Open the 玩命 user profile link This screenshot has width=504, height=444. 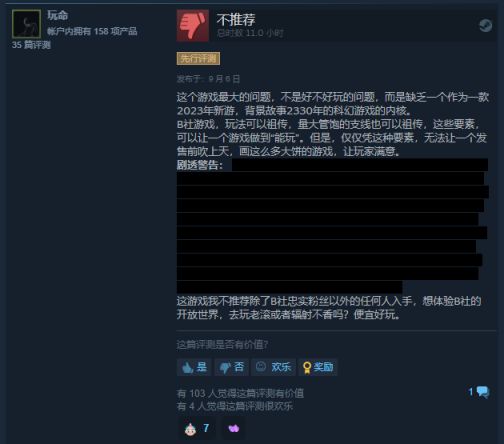pyautogui.click(x=57, y=15)
